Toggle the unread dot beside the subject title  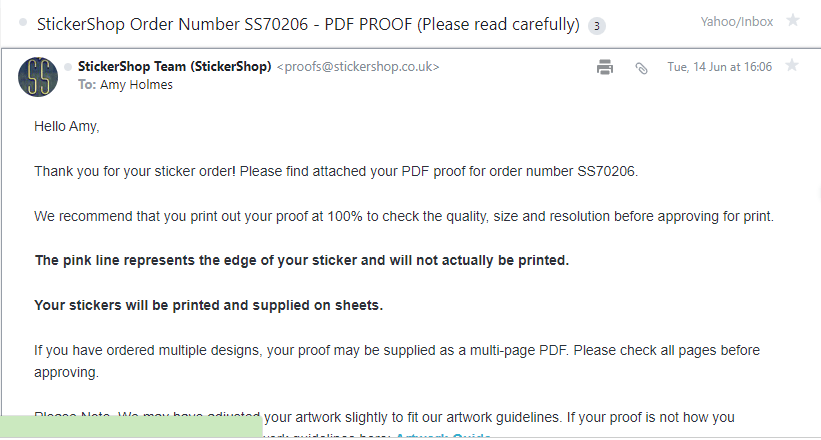(x=21, y=24)
